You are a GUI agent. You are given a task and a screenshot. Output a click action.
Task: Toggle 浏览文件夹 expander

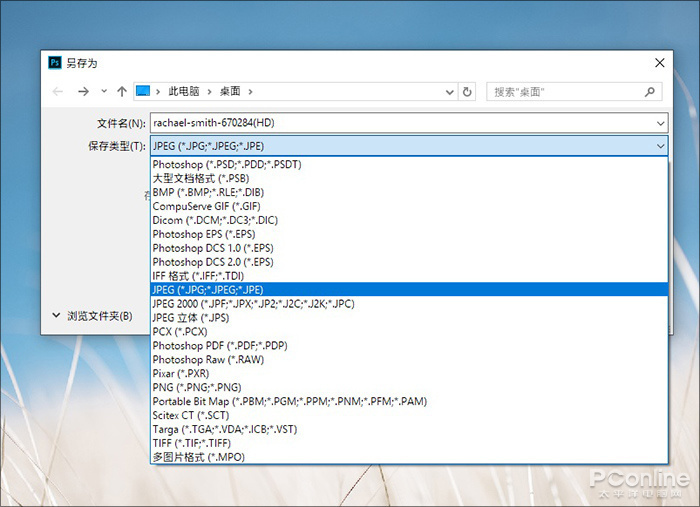tap(93, 316)
